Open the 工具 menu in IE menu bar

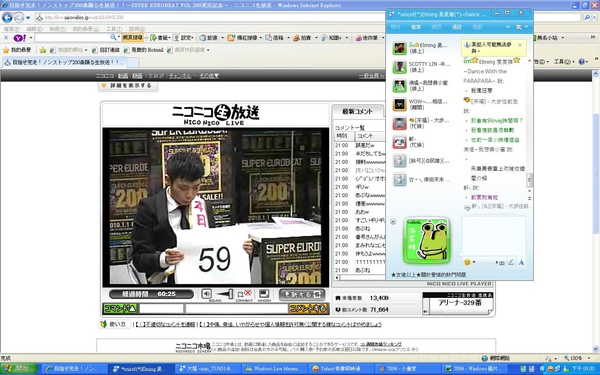114,29
